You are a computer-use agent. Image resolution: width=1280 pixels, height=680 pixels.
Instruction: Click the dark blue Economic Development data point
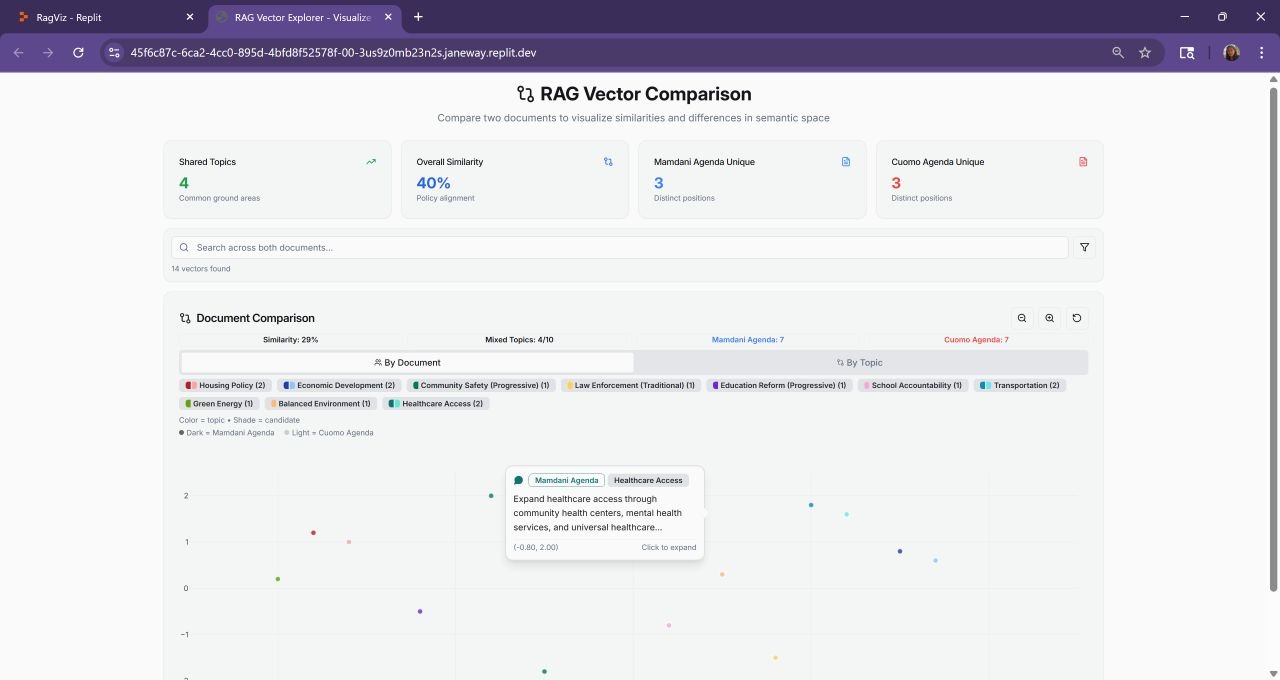(x=900, y=551)
